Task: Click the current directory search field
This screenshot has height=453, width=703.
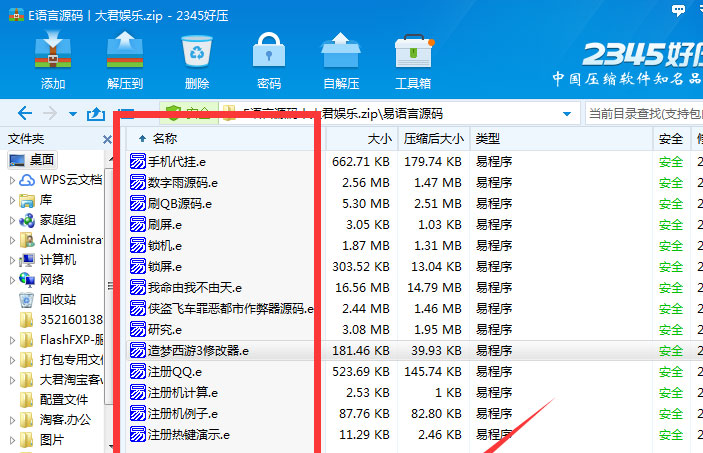Action: 642,114
